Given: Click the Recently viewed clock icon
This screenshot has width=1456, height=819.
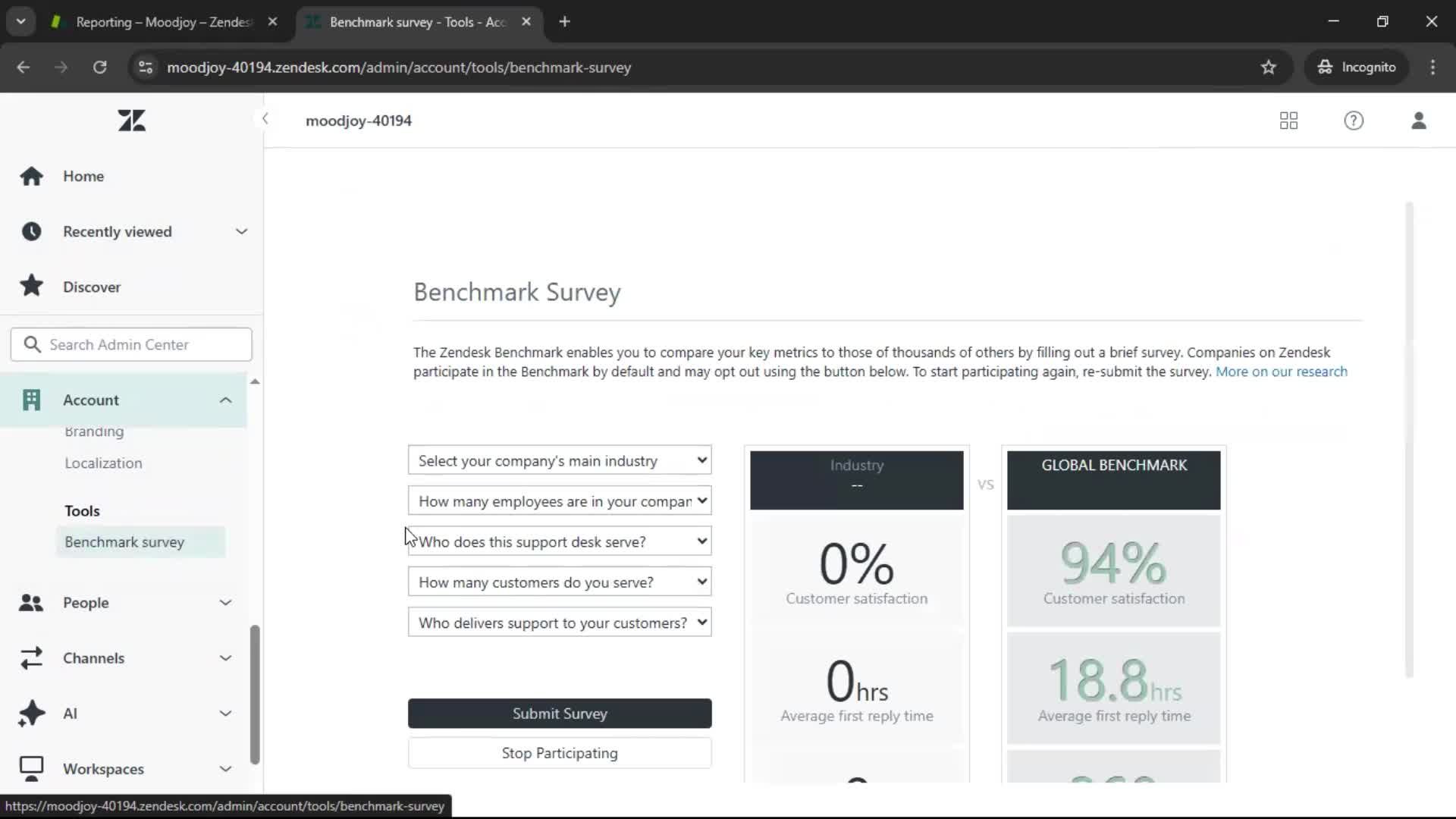Looking at the screenshot, I should [31, 231].
